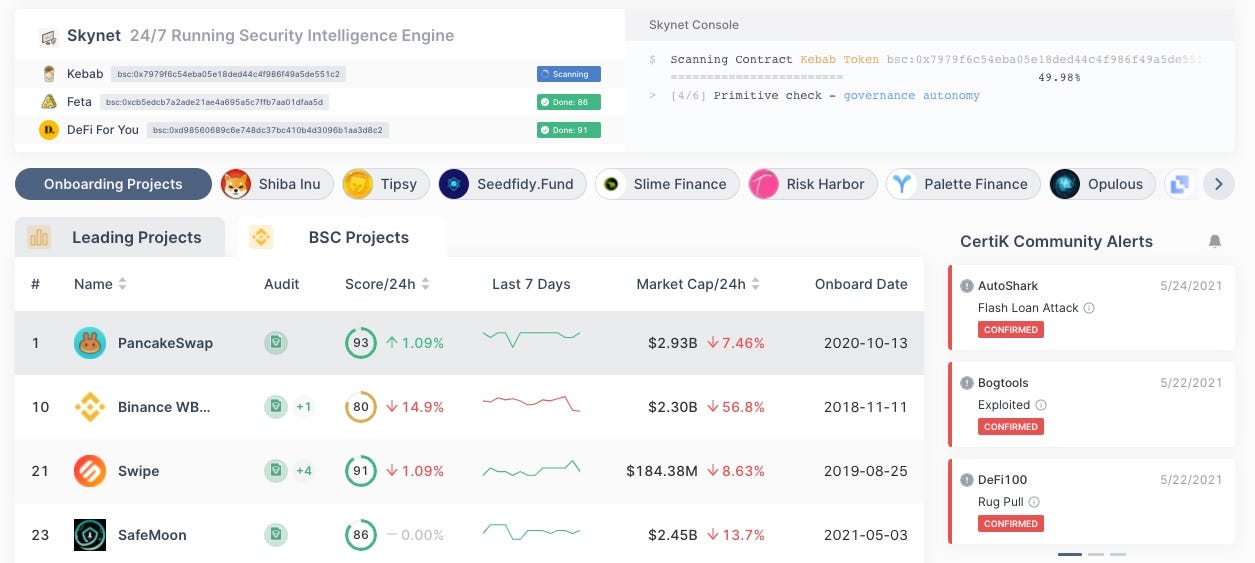This screenshot has width=1255, height=563.
Task: Click Swipe 7-day sparkline chart
Action: click(x=531, y=468)
